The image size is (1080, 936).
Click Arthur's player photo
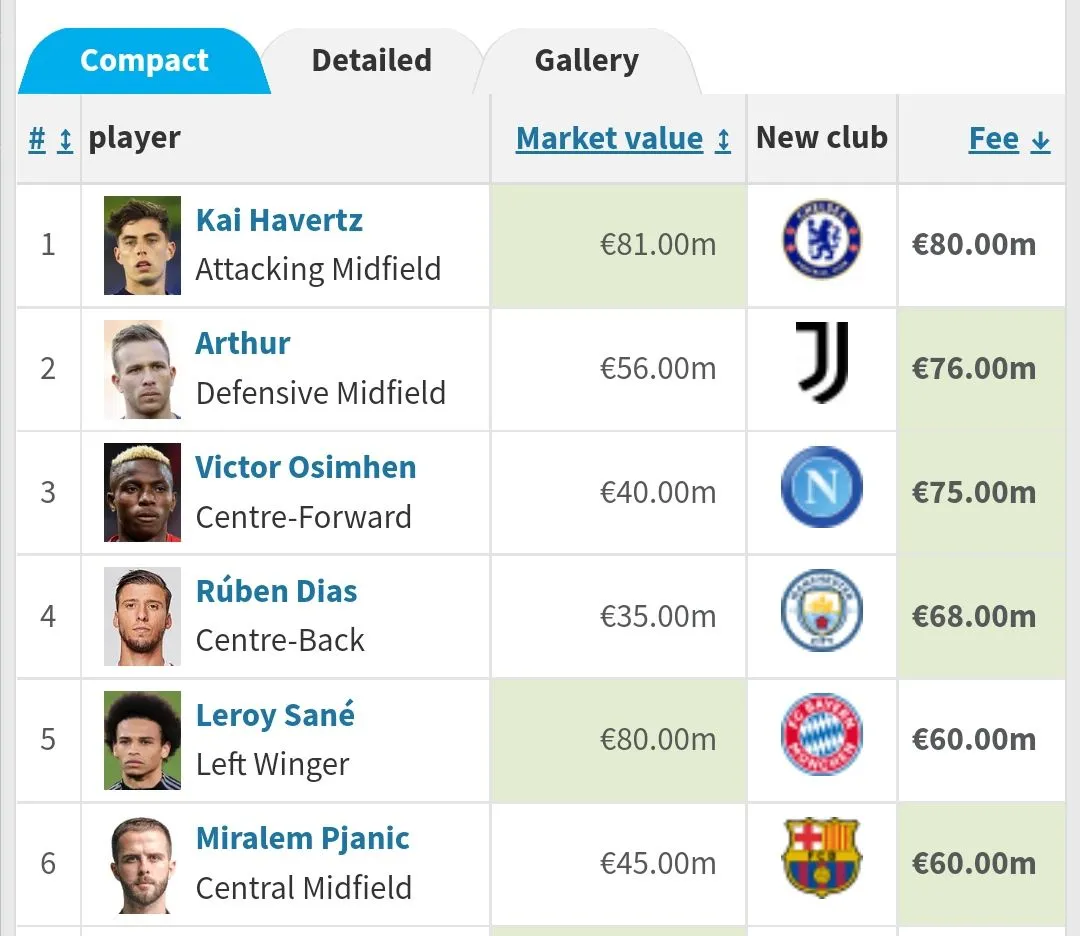click(142, 369)
